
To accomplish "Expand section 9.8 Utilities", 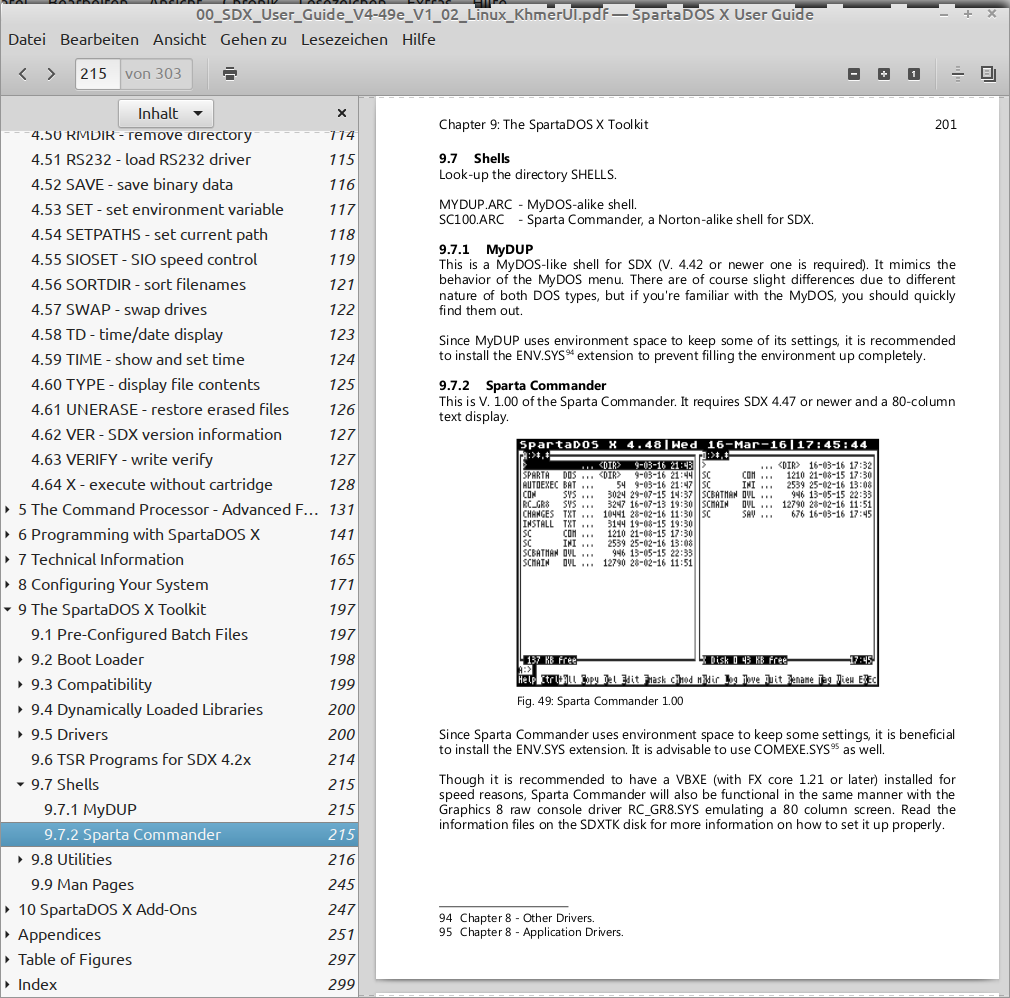I will (20, 860).
